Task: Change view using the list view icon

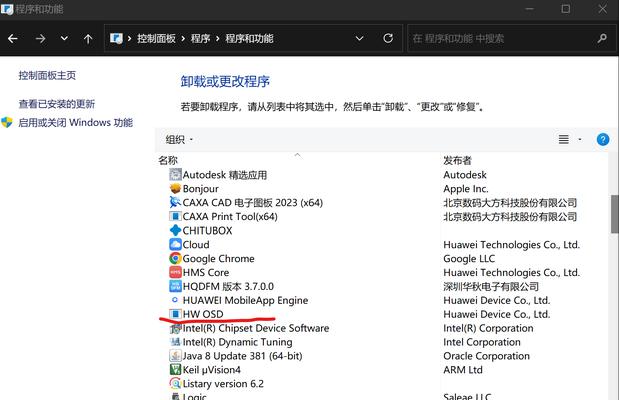Action: pos(563,139)
